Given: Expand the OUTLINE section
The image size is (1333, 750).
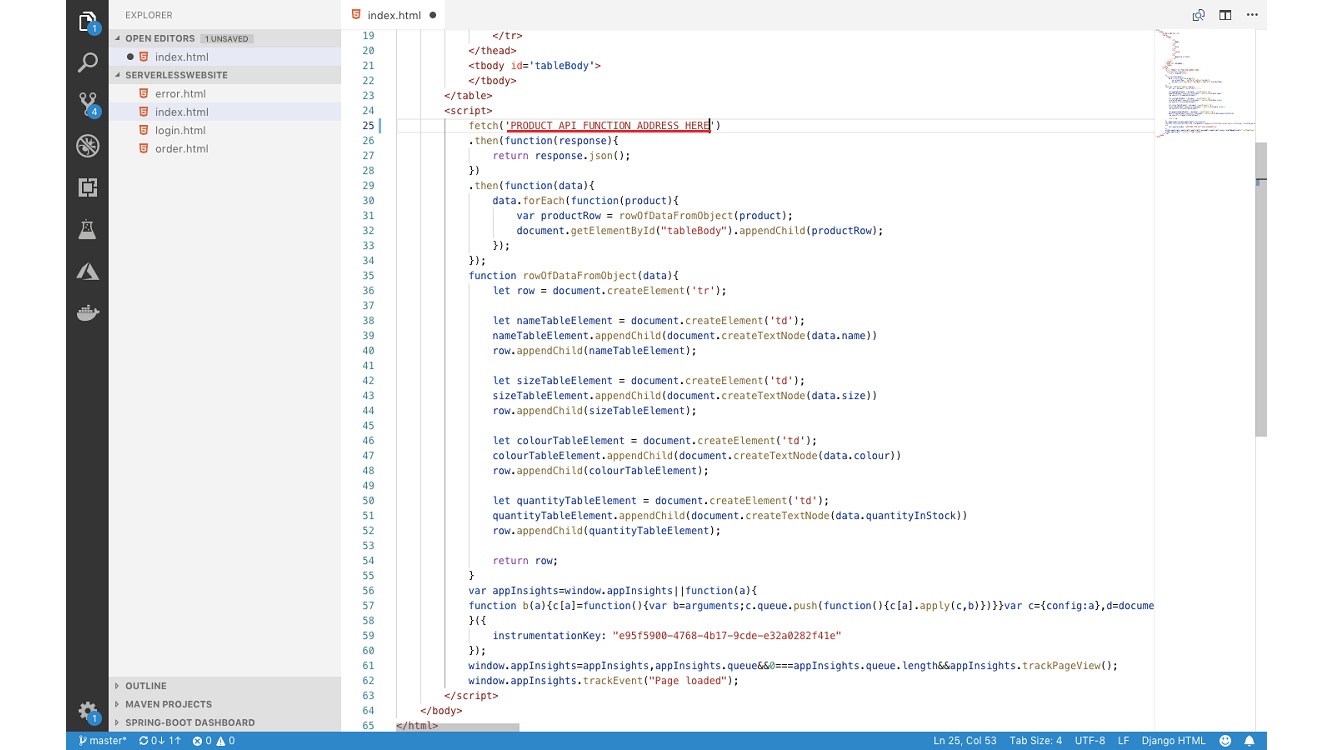Looking at the screenshot, I should 225,686.
